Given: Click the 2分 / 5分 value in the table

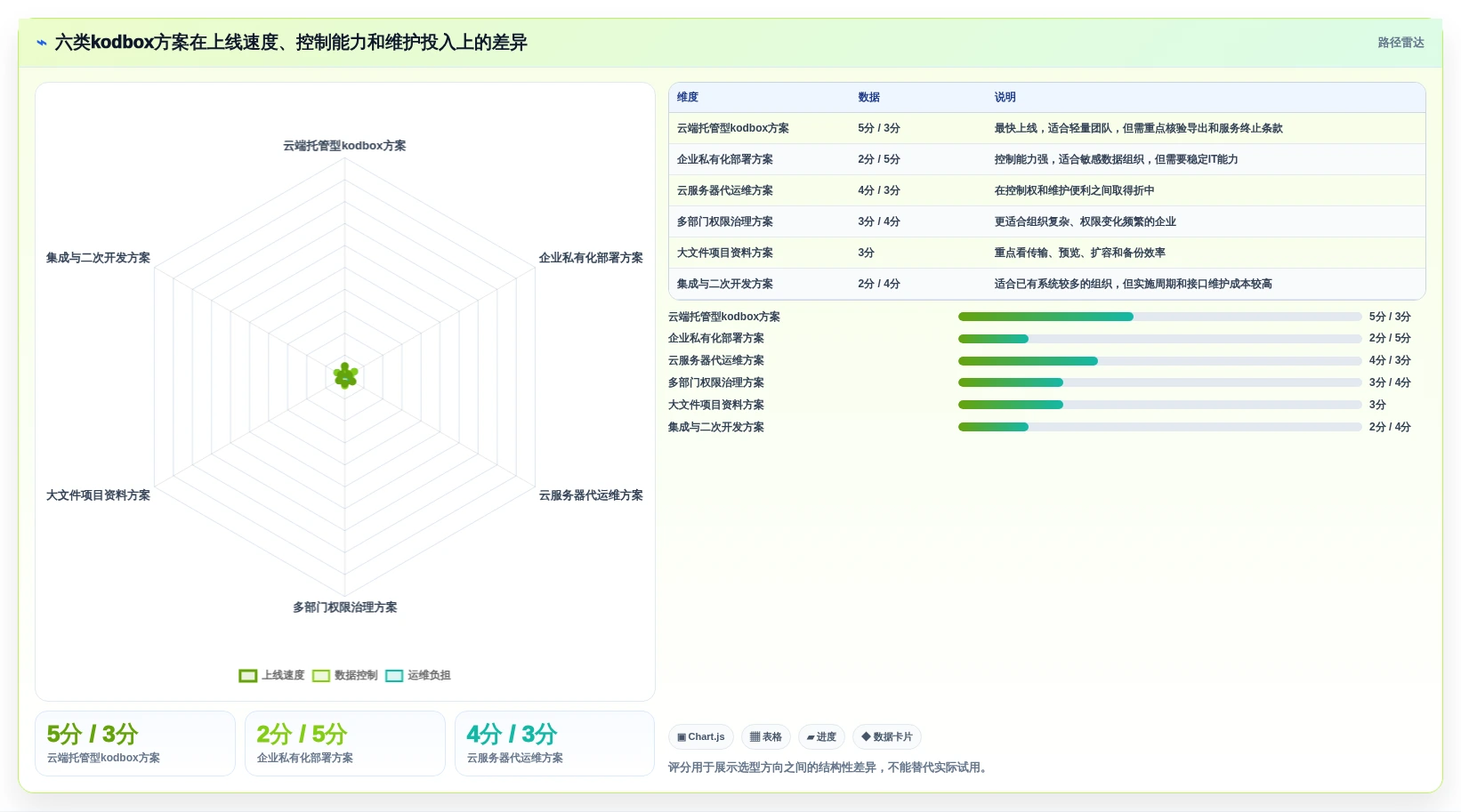Looking at the screenshot, I should [x=879, y=160].
